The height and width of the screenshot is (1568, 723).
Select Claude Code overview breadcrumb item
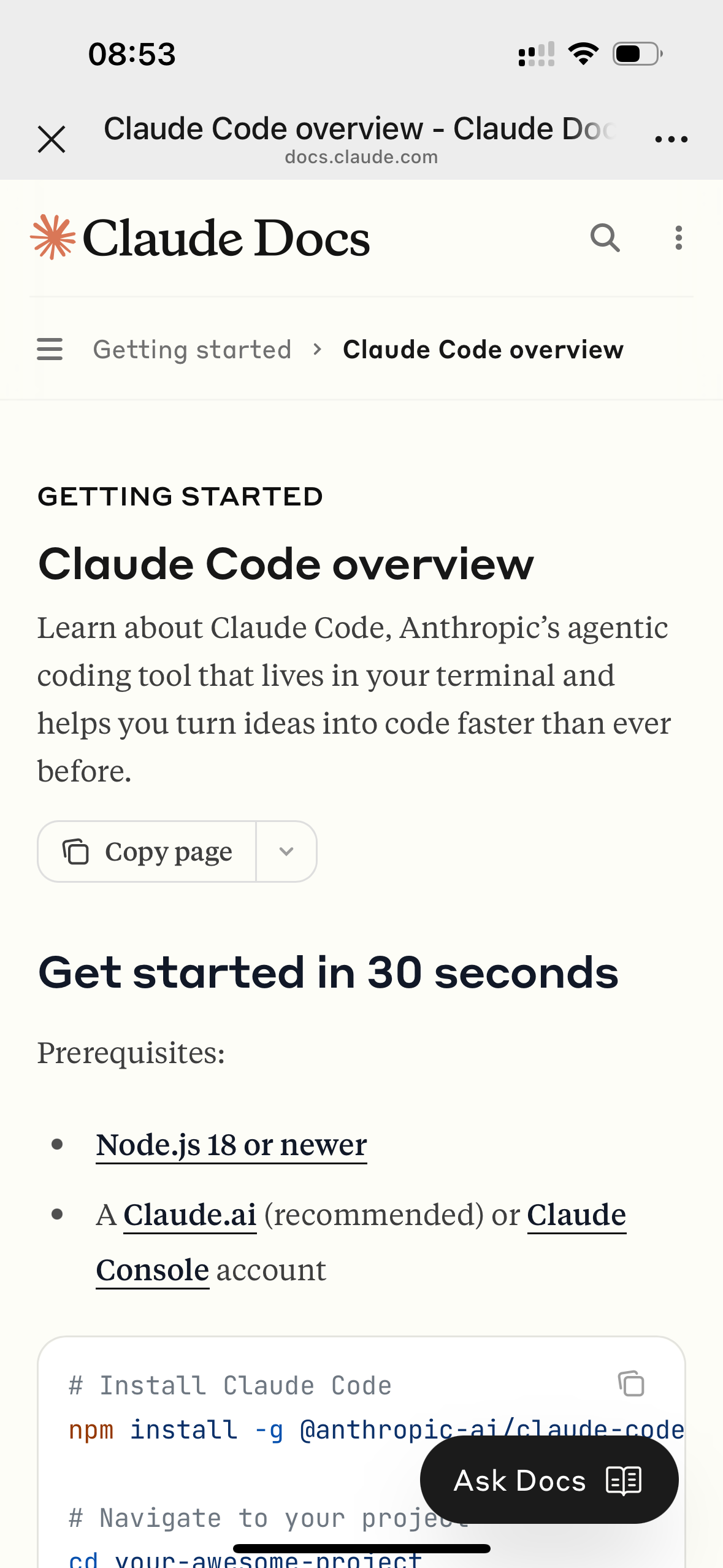[x=483, y=350]
